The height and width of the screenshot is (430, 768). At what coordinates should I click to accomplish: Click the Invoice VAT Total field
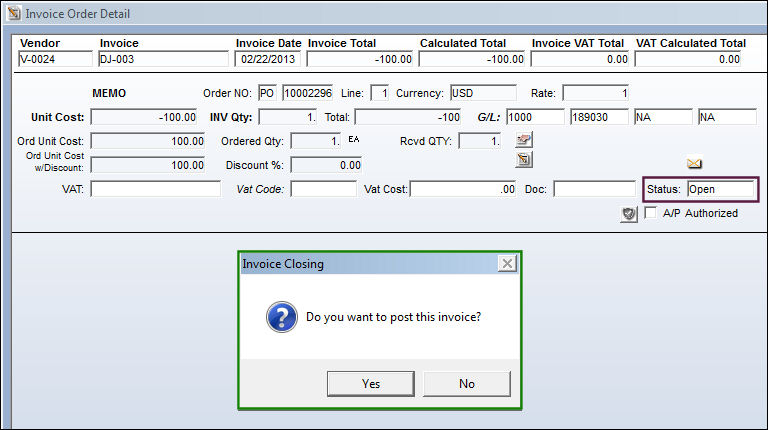click(x=580, y=59)
